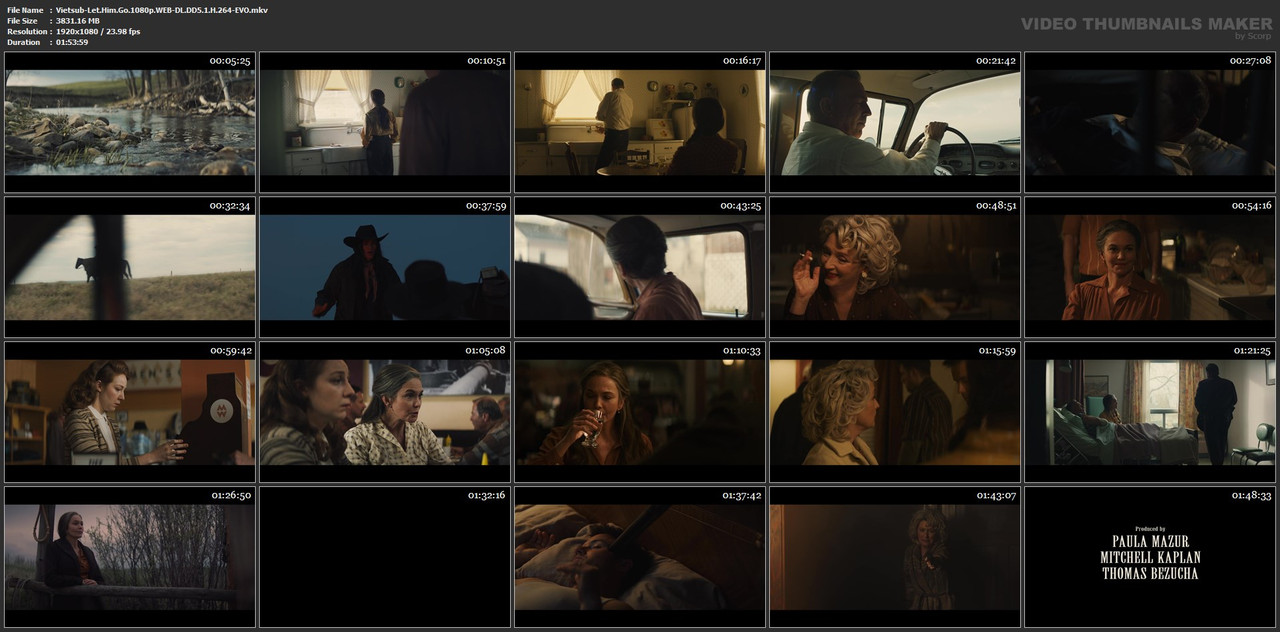Click the timestamp 01:32:16 label
The width and height of the screenshot is (1280, 632).
[485, 496]
